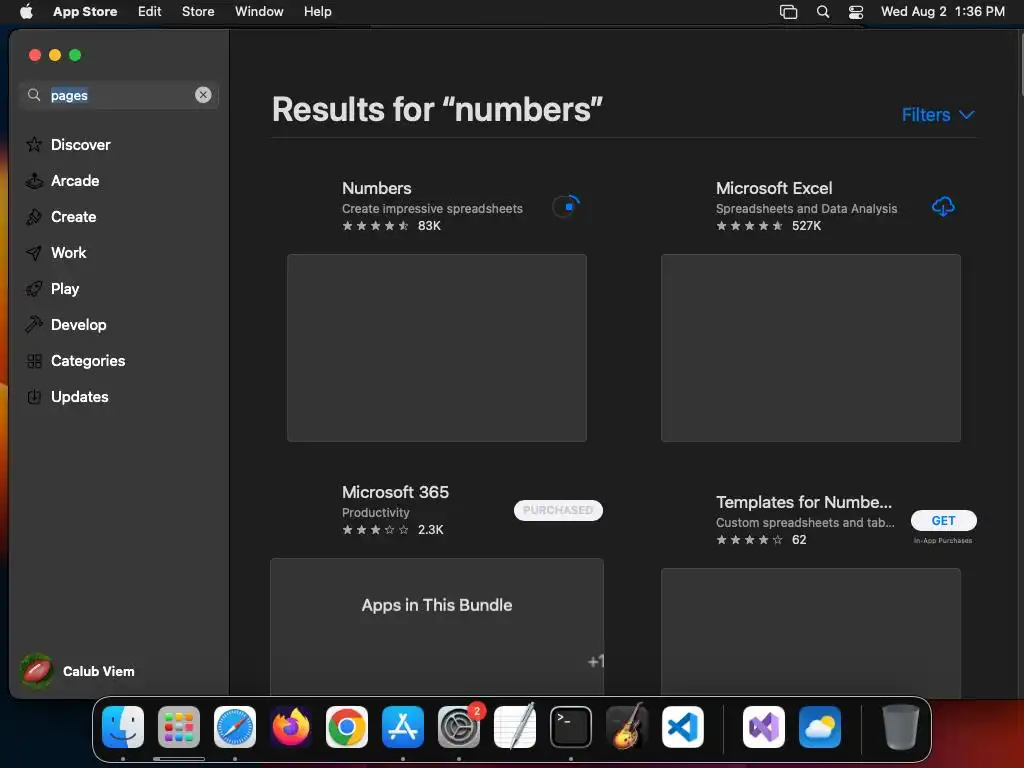Screen dimensions: 1024x768
Task: Open the Microsoft 365 bundle title
Action: (396, 492)
